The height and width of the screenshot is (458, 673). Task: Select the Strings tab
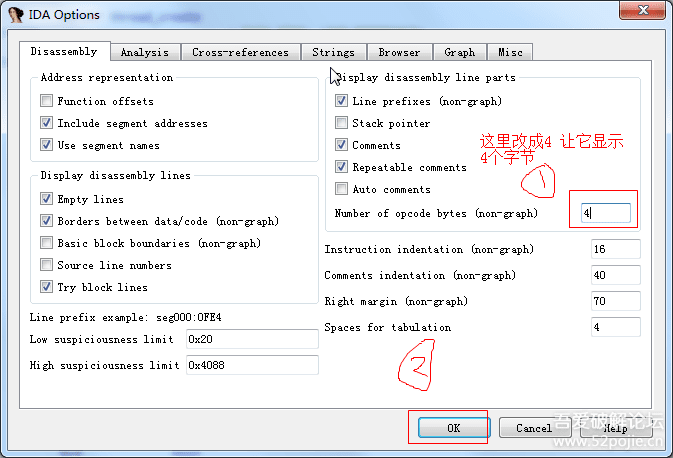[333, 52]
